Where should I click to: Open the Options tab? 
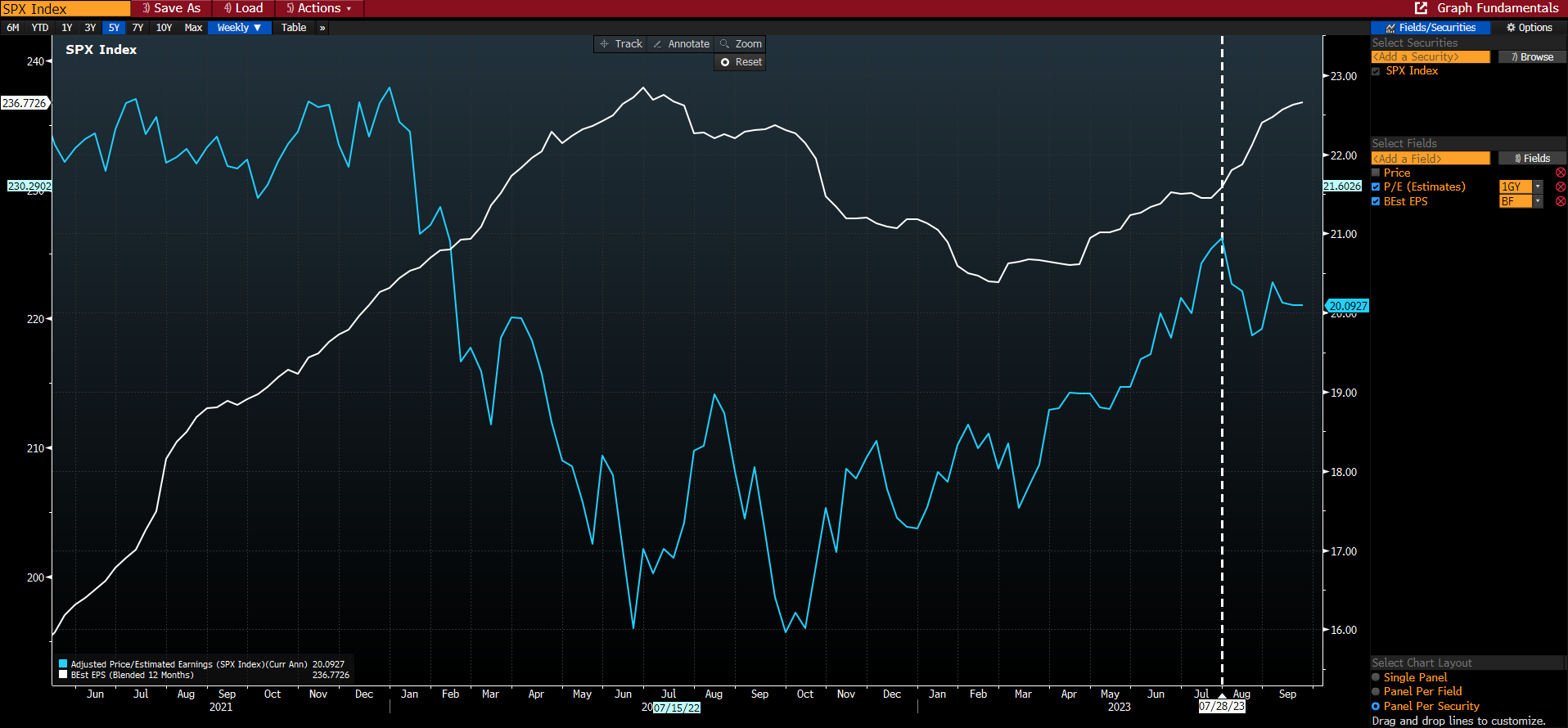(1529, 28)
